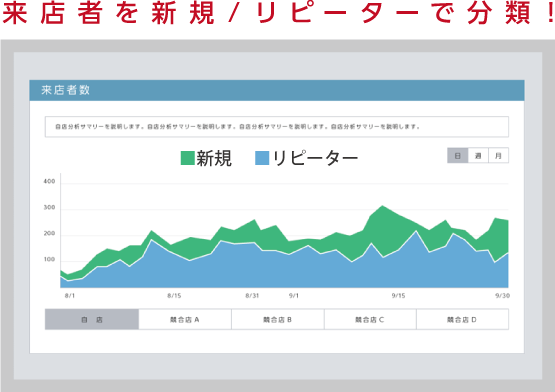Click the 来店者数 panel header
This screenshot has width=555, height=392.
click(277, 90)
